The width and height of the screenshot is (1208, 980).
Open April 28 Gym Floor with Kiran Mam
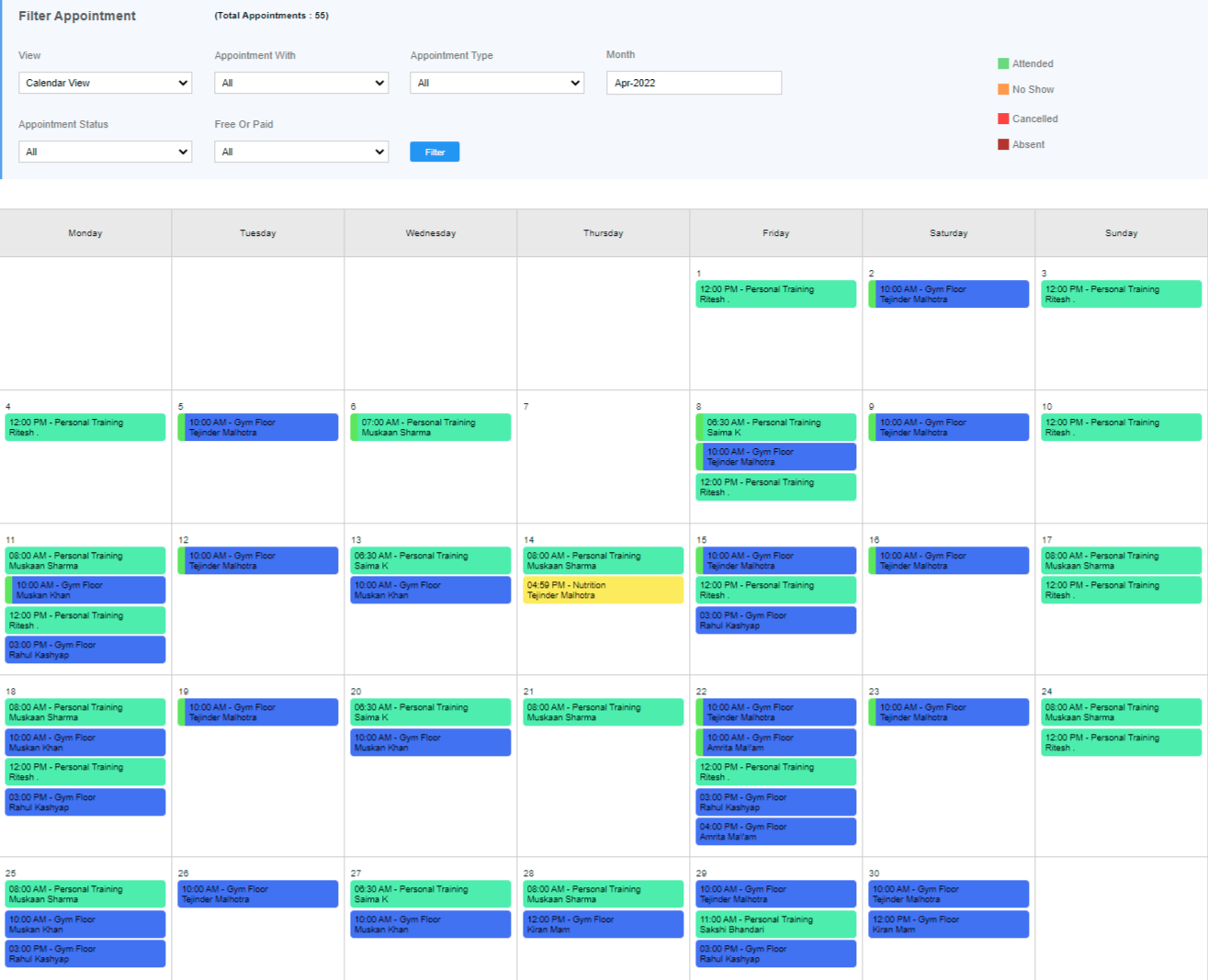coord(604,924)
